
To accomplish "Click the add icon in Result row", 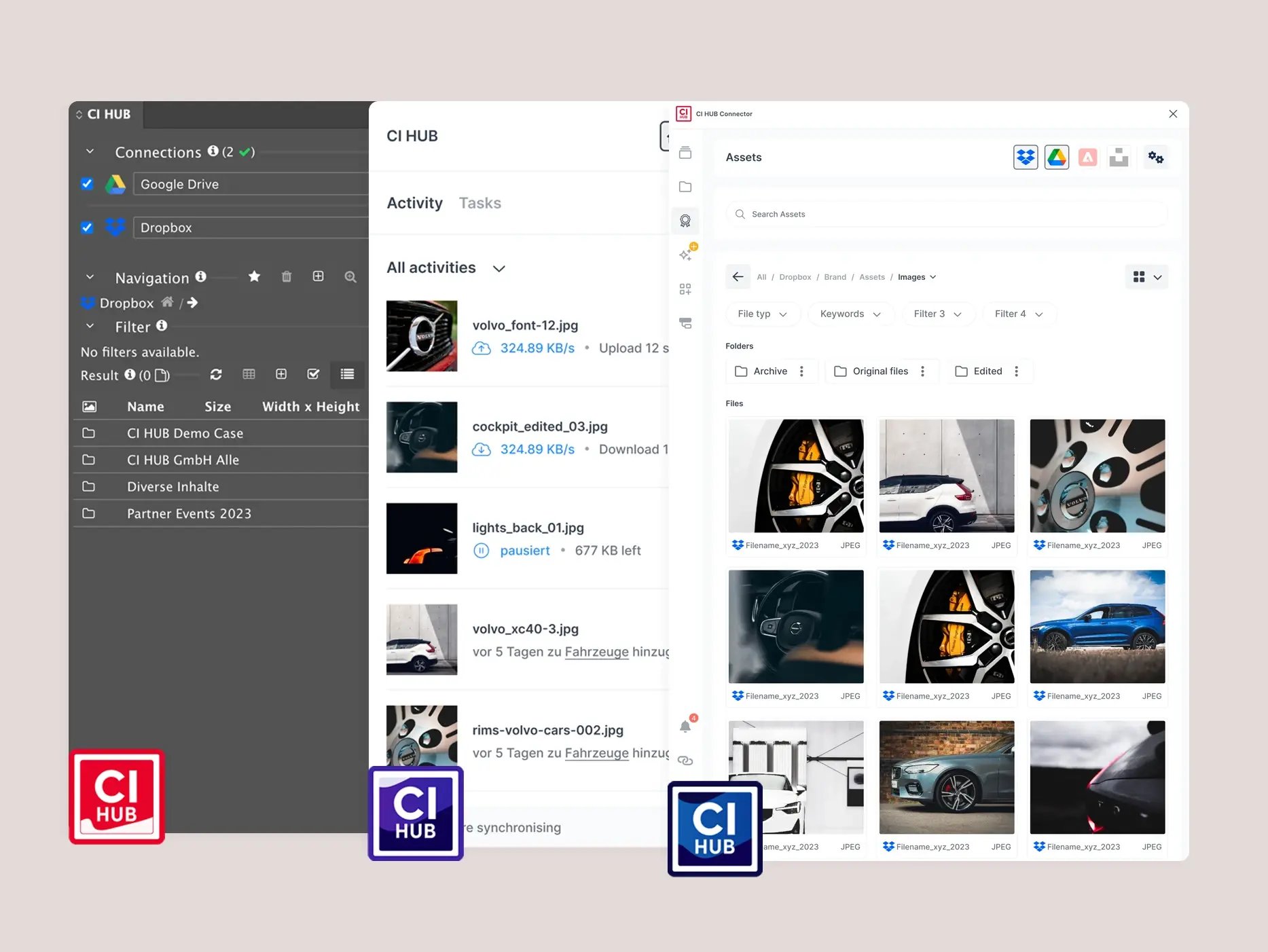I will coord(281,374).
